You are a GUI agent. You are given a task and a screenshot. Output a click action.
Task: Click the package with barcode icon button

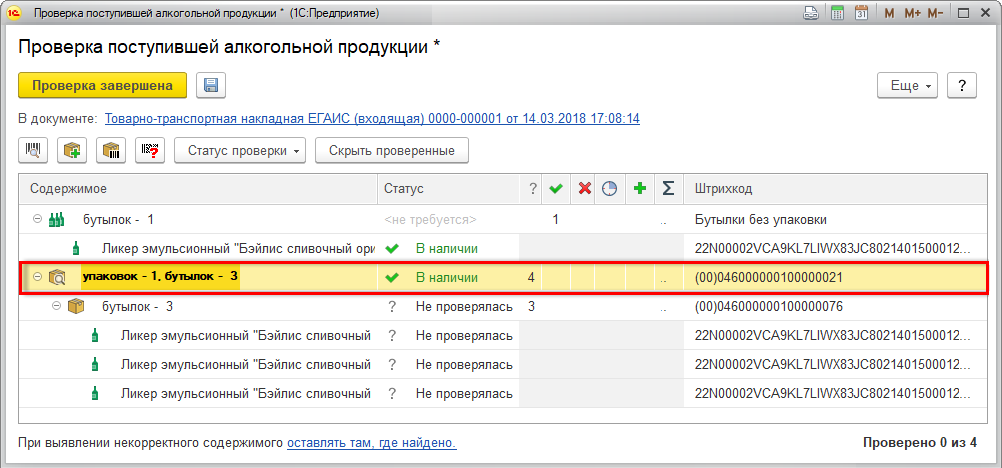pyautogui.click(x=111, y=151)
